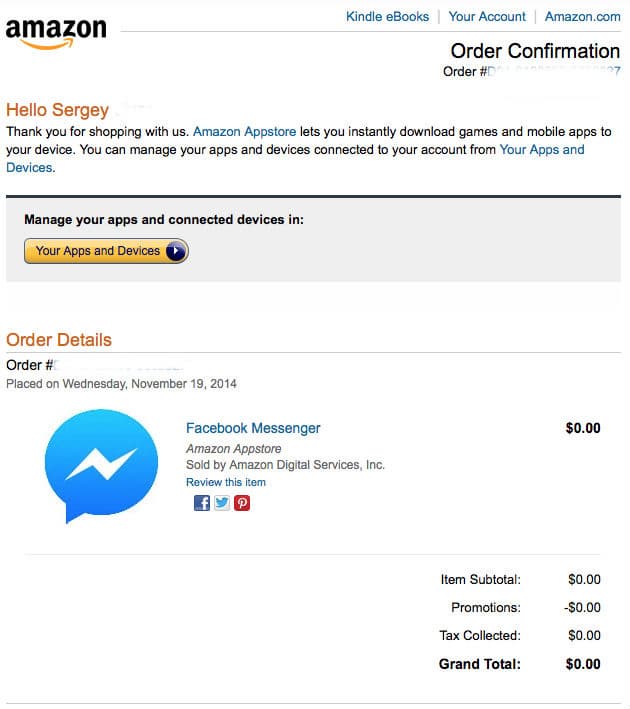
Task: Share via the Twitter bird icon
Action: (222, 503)
